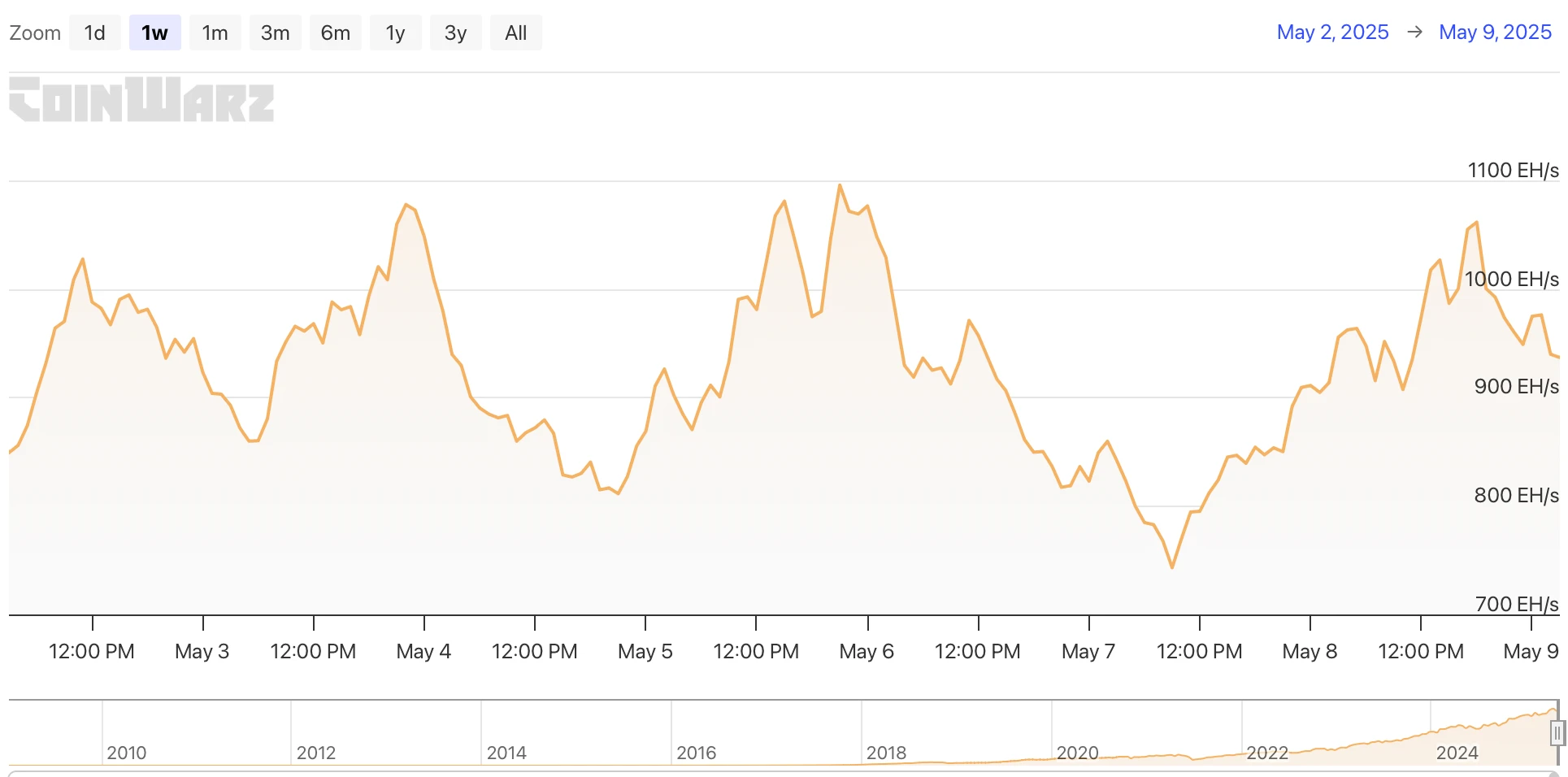Set chart zoom to 3m
Image resolution: width=1568 pixels, height=777 pixels.
tap(275, 33)
